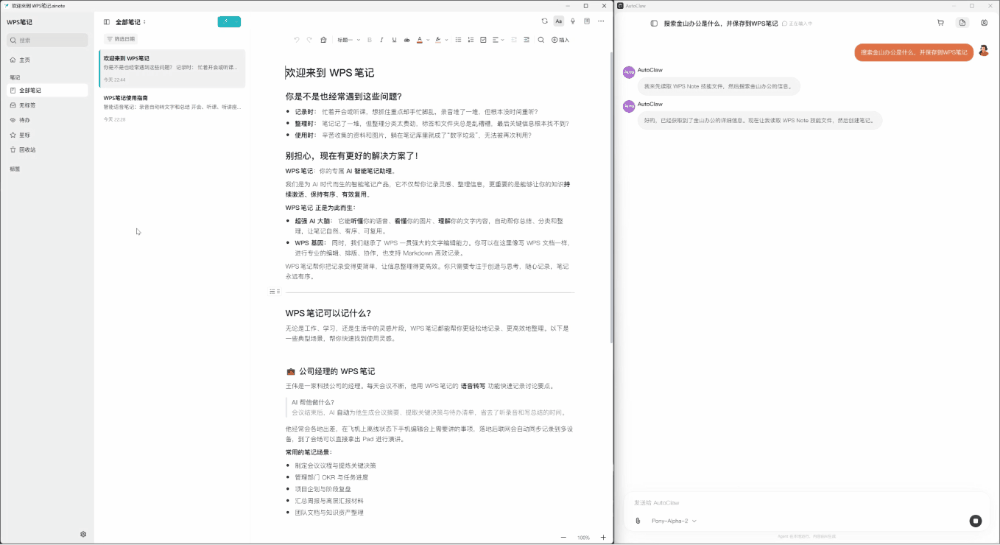Open the note outline panel icon

click(587, 21)
